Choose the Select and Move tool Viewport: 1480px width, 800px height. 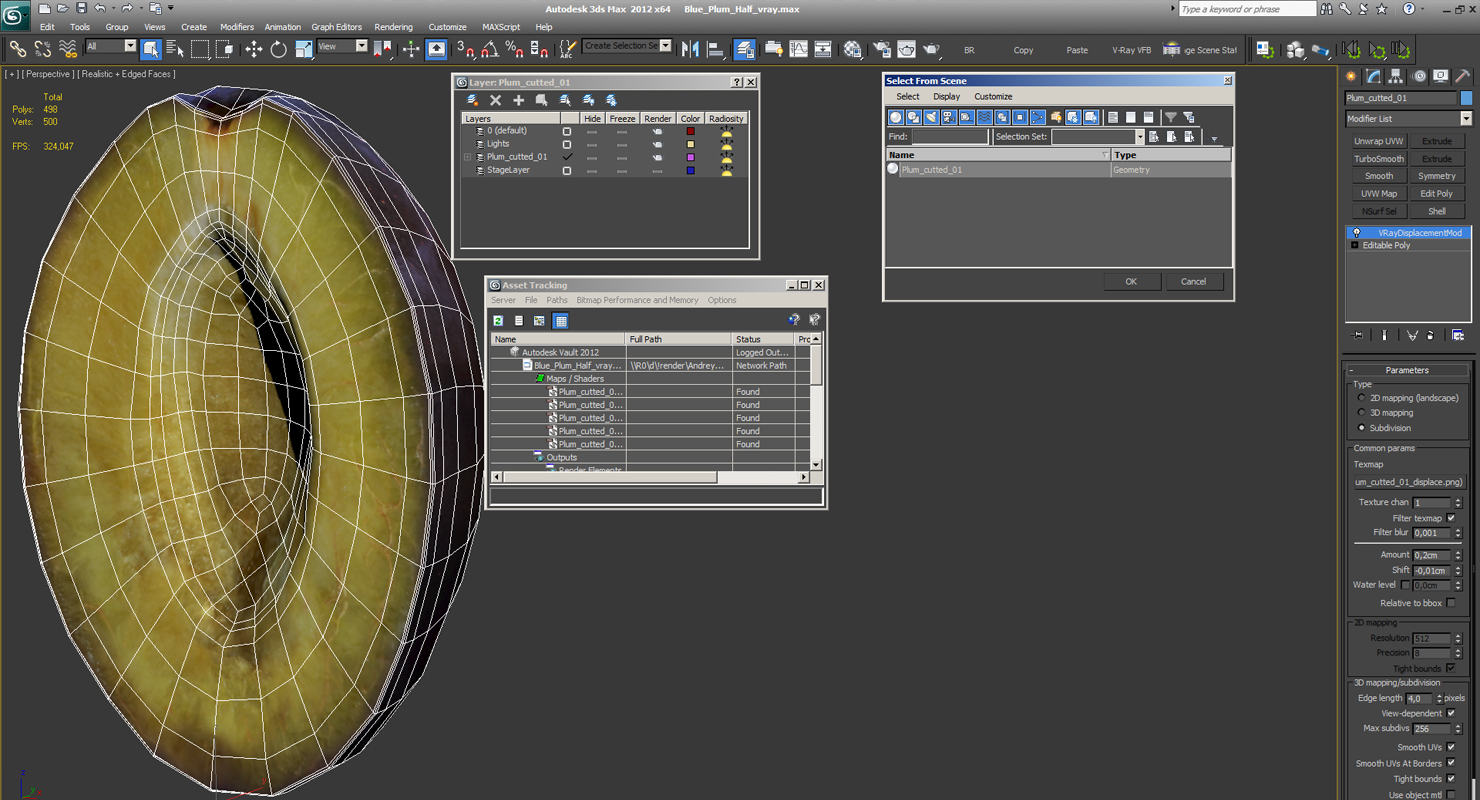coord(254,48)
